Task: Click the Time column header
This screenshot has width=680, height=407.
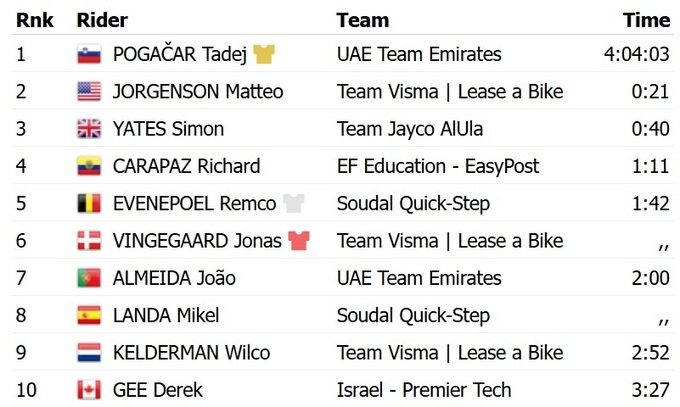Action: coord(646,20)
